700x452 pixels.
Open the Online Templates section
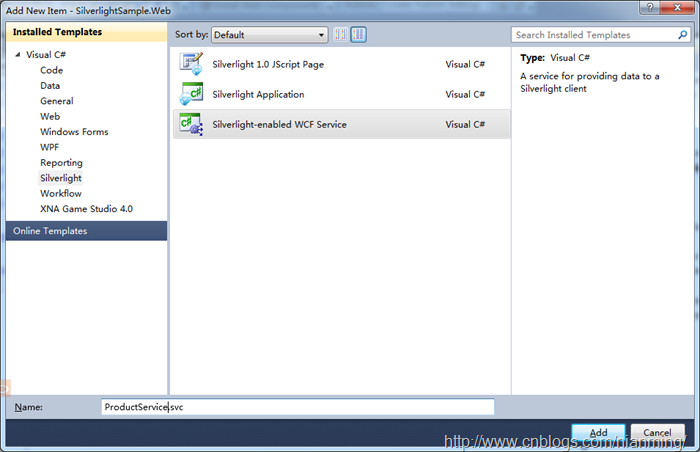pyautogui.click(x=87, y=231)
